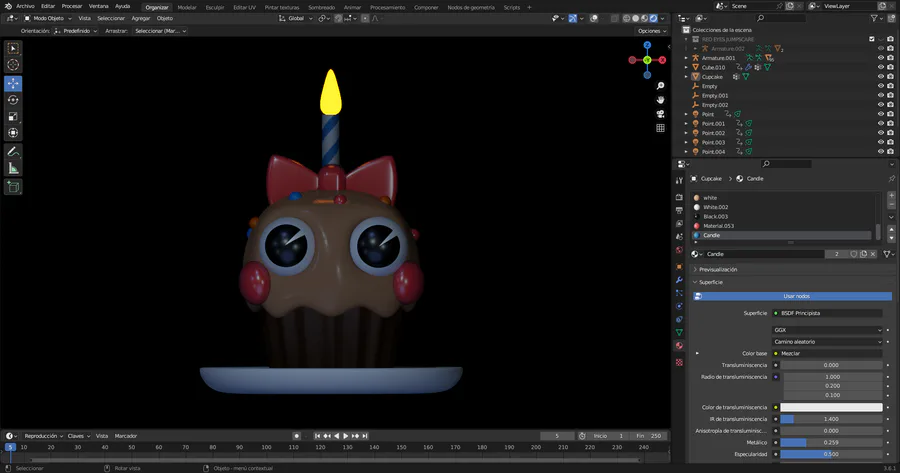Open the World properties tab
Viewport: 900px width, 473px height.
click(680, 250)
